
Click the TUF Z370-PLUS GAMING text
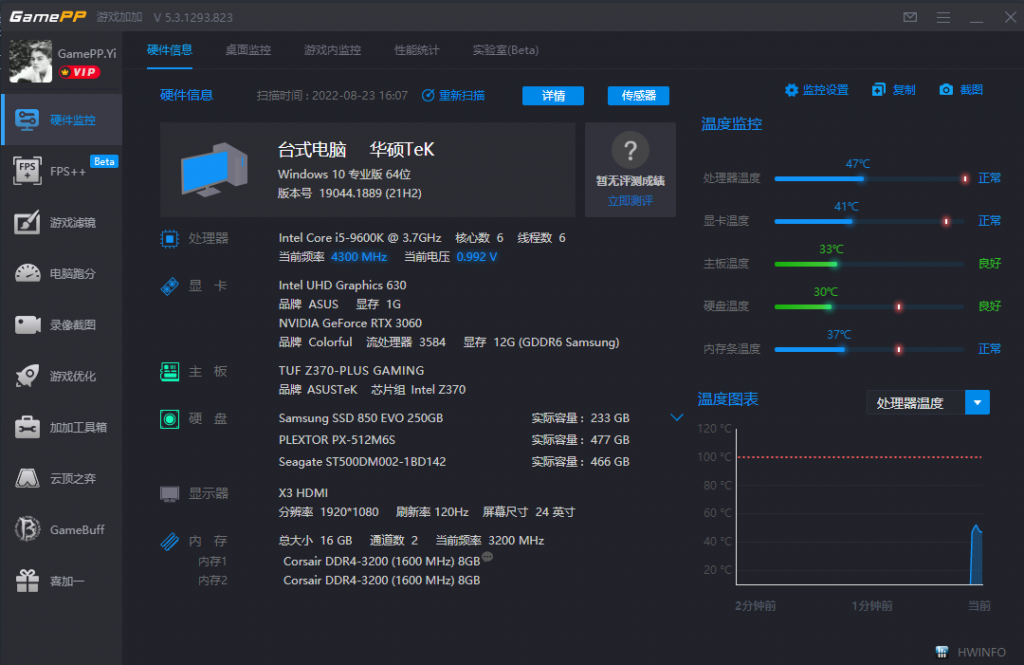click(351, 370)
